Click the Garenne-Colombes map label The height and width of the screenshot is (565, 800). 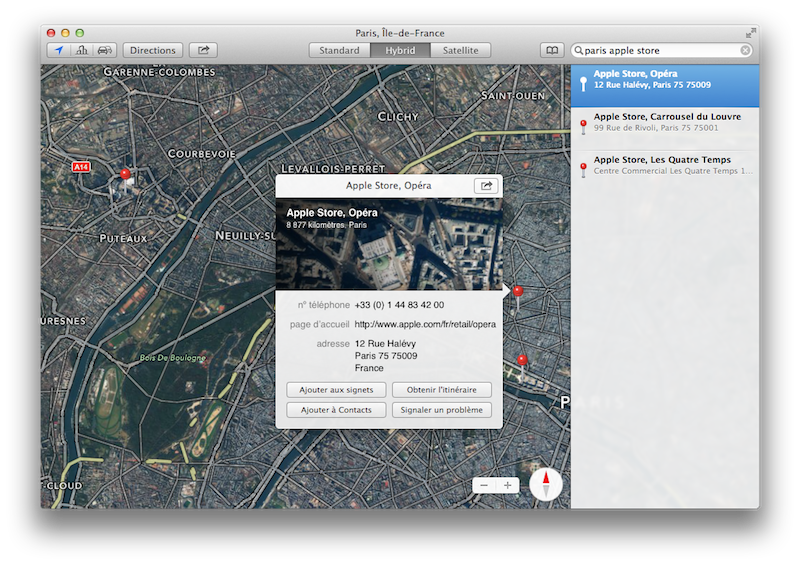159,72
